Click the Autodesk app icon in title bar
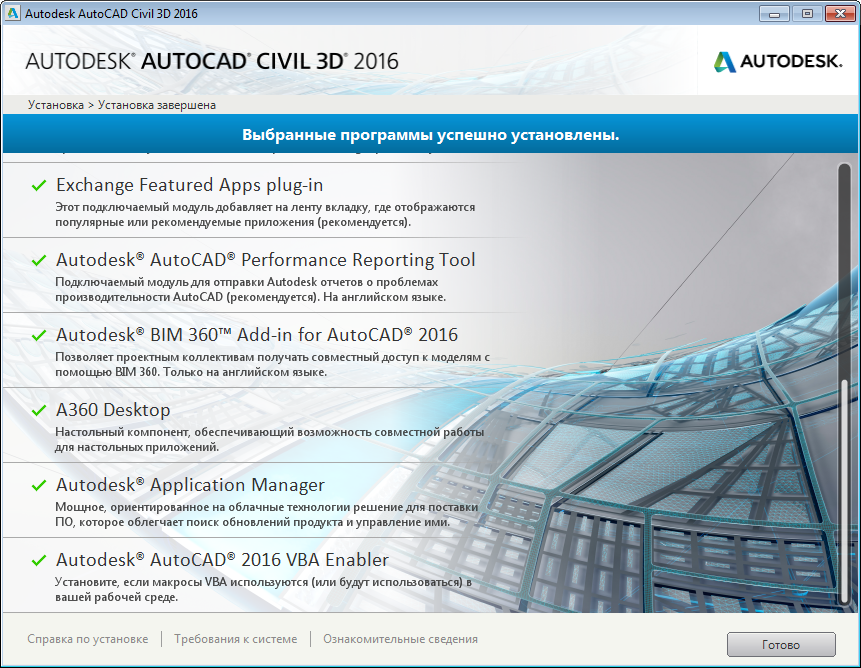Screen dimensions: 861x668 click(x=12, y=13)
